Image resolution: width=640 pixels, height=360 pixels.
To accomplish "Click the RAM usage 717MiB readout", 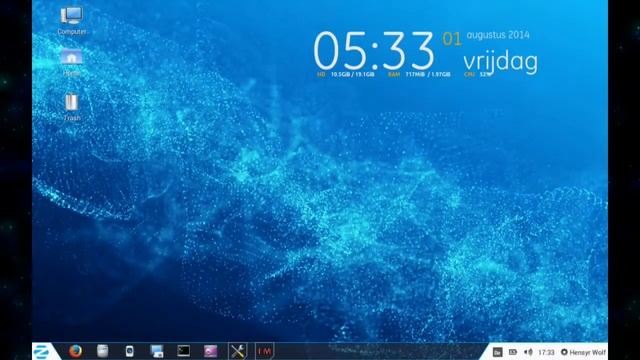I will [419, 74].
